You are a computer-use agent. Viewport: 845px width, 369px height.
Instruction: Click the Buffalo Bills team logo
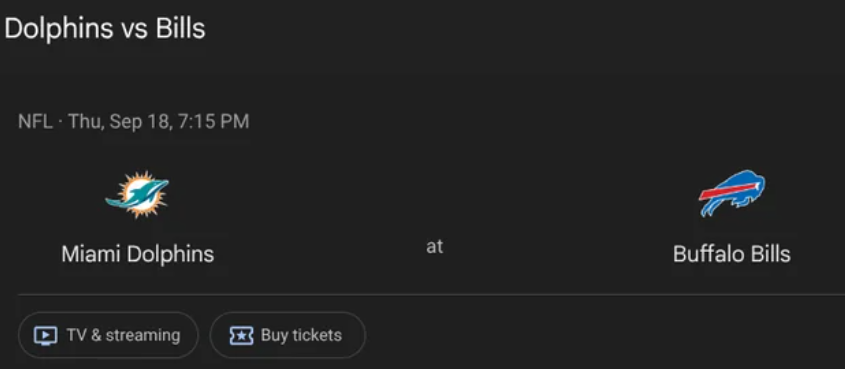point(731,193)
